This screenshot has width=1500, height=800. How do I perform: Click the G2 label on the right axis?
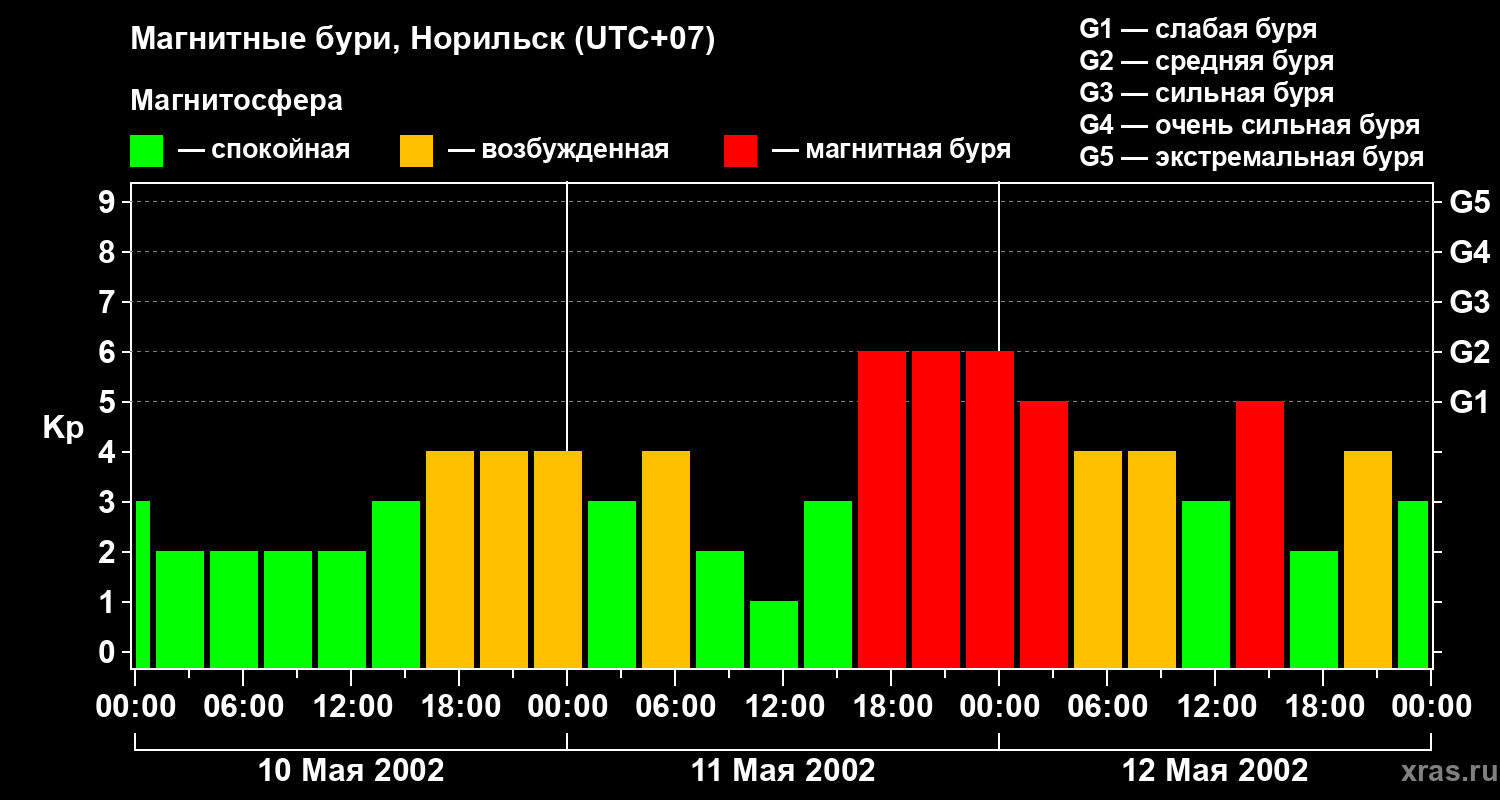(x=1469, y=352)
